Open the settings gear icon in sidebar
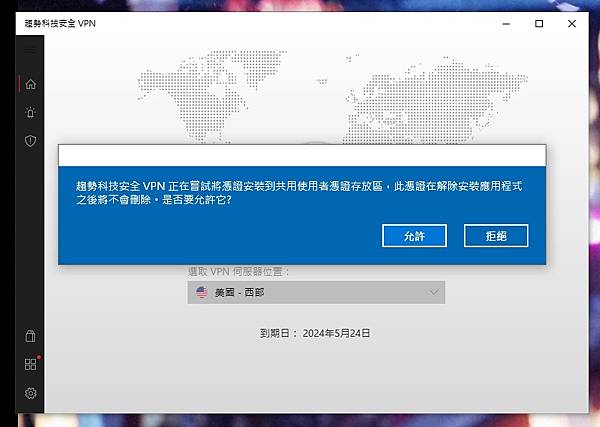 (31, 393)
